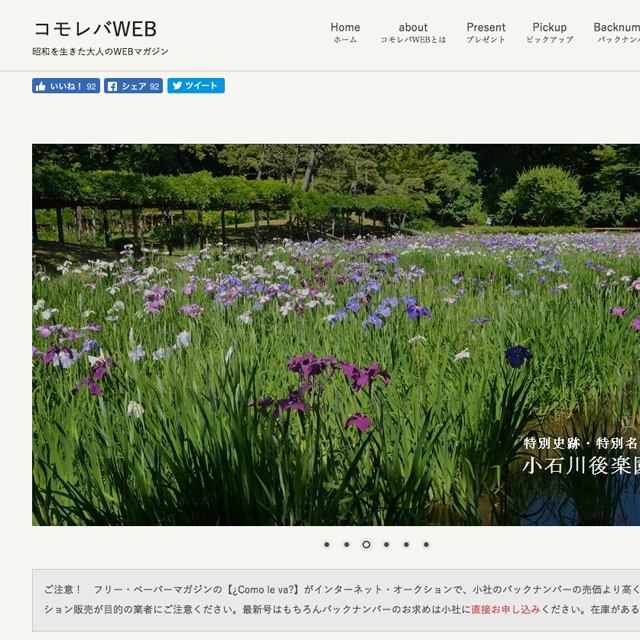Screen dimensions: 640x640
Task: Click the 小石川後楽園 caption on slide
Action: click(581, 466)
